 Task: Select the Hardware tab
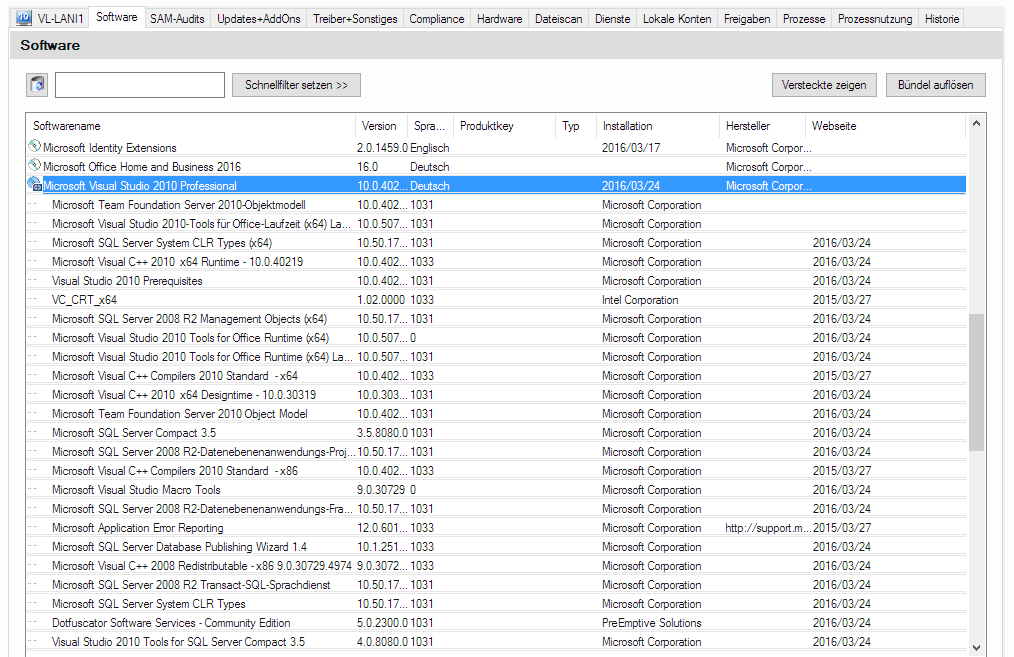[x=499, y=19]
